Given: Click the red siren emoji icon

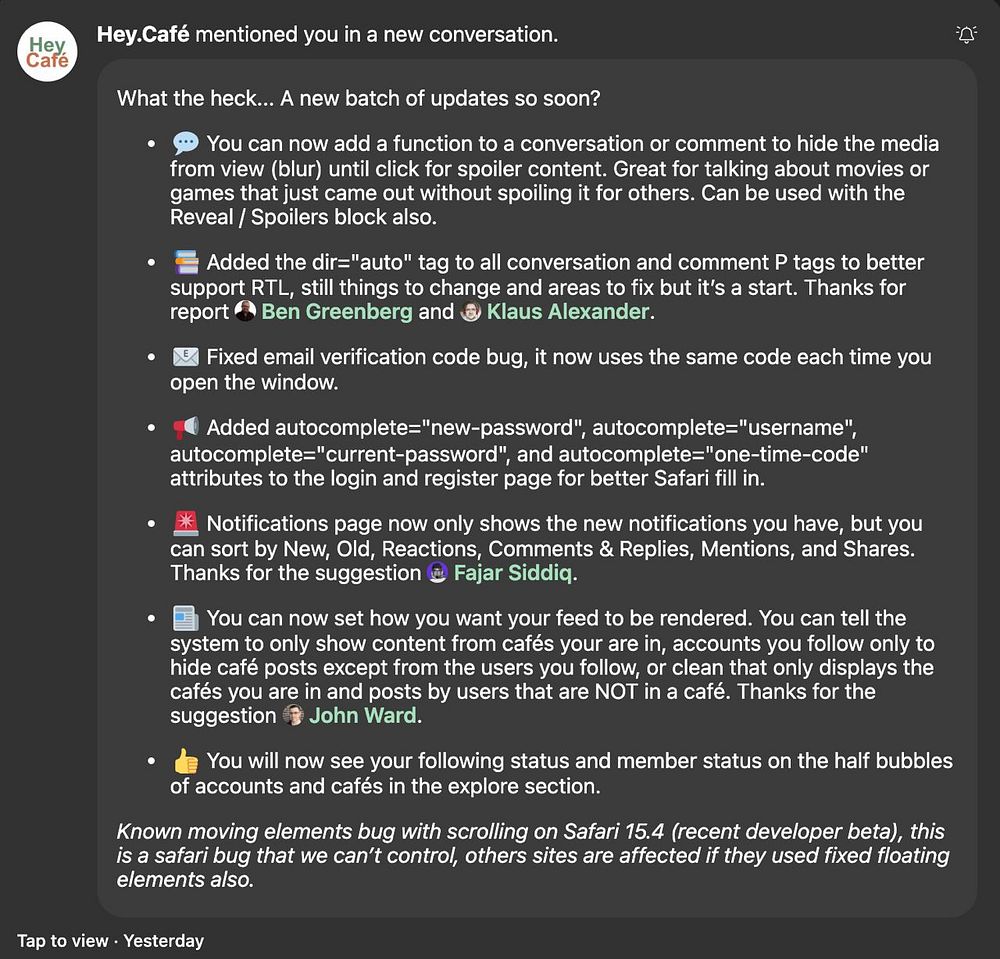Looking at the screenshot, I should (x=185, y=524).
